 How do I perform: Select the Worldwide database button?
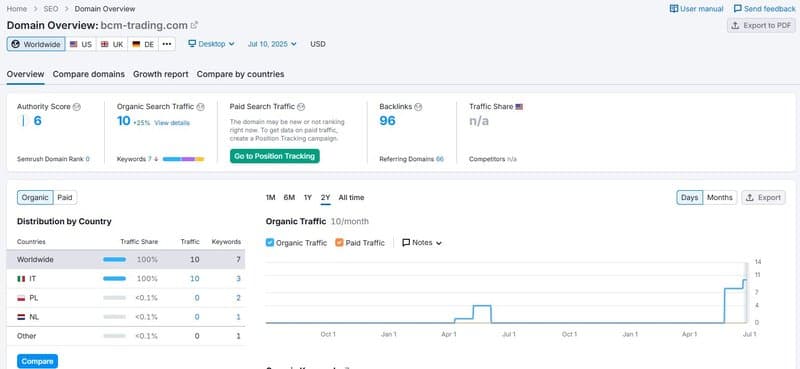tap(36, 44)
